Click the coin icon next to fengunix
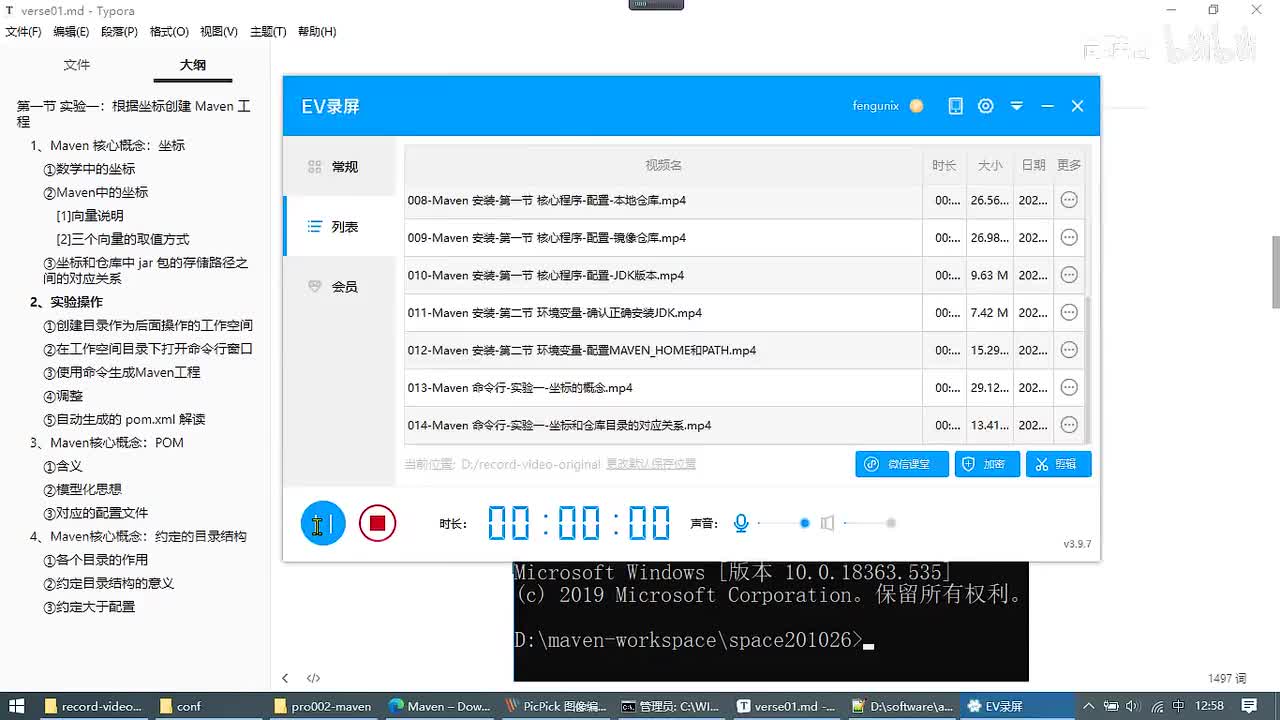Image resolution: width=1280 pixels, height=720 pixels. point(916,106)
